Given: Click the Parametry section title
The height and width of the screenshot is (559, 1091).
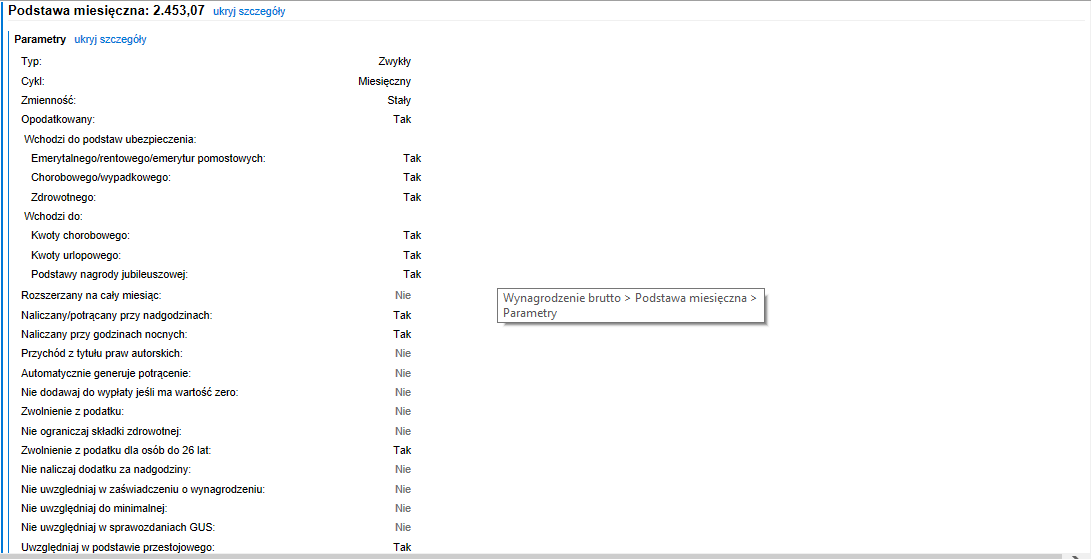Looking at the screenshot, I should click(40, 39).
